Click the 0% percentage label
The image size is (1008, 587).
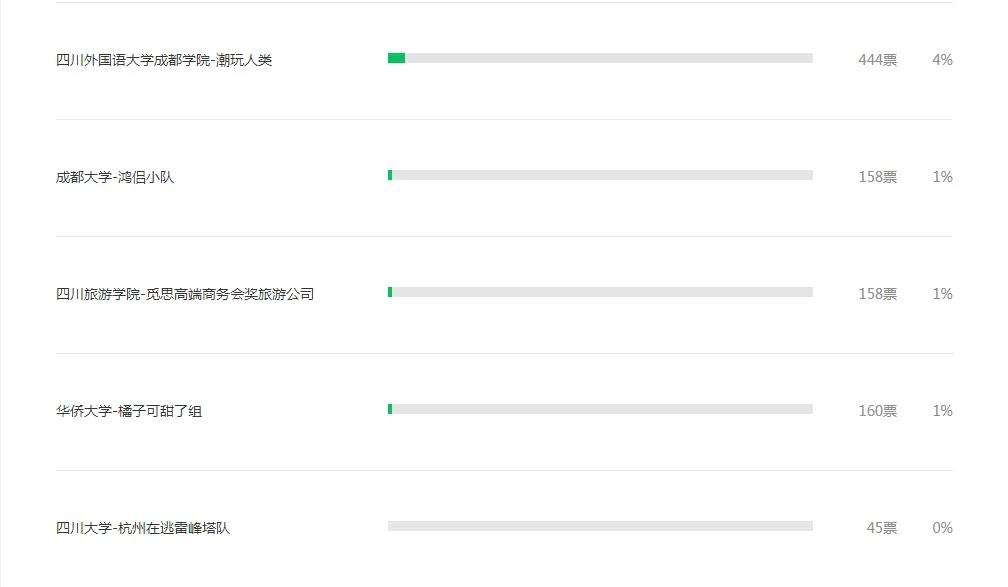pyautogui.click(x=942, y=528)
